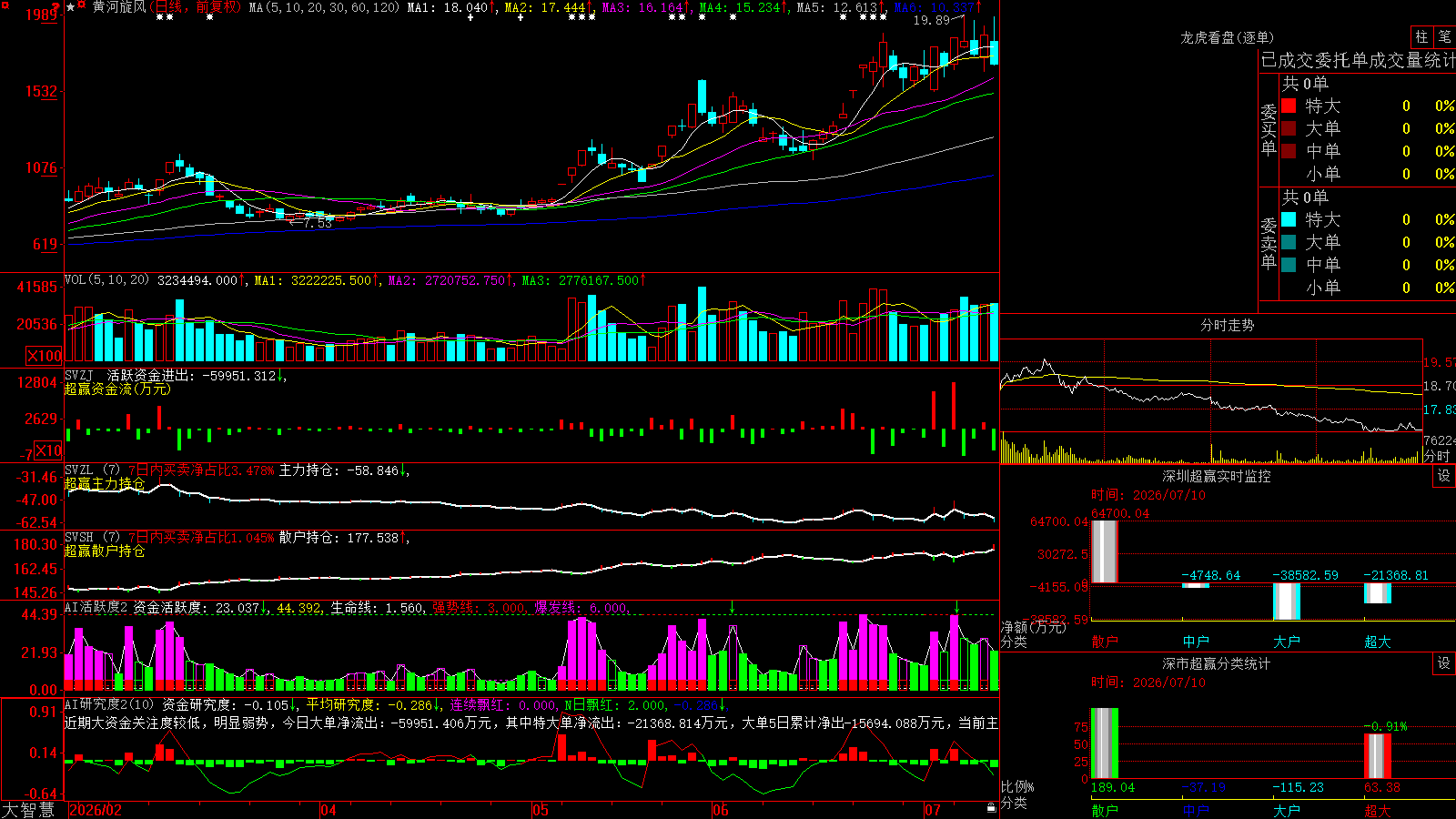The width and height of the screenshot is (1456, 819).
Task: Click the 散户 label in 深市超赢分类统计
Action: [1105, 810]
